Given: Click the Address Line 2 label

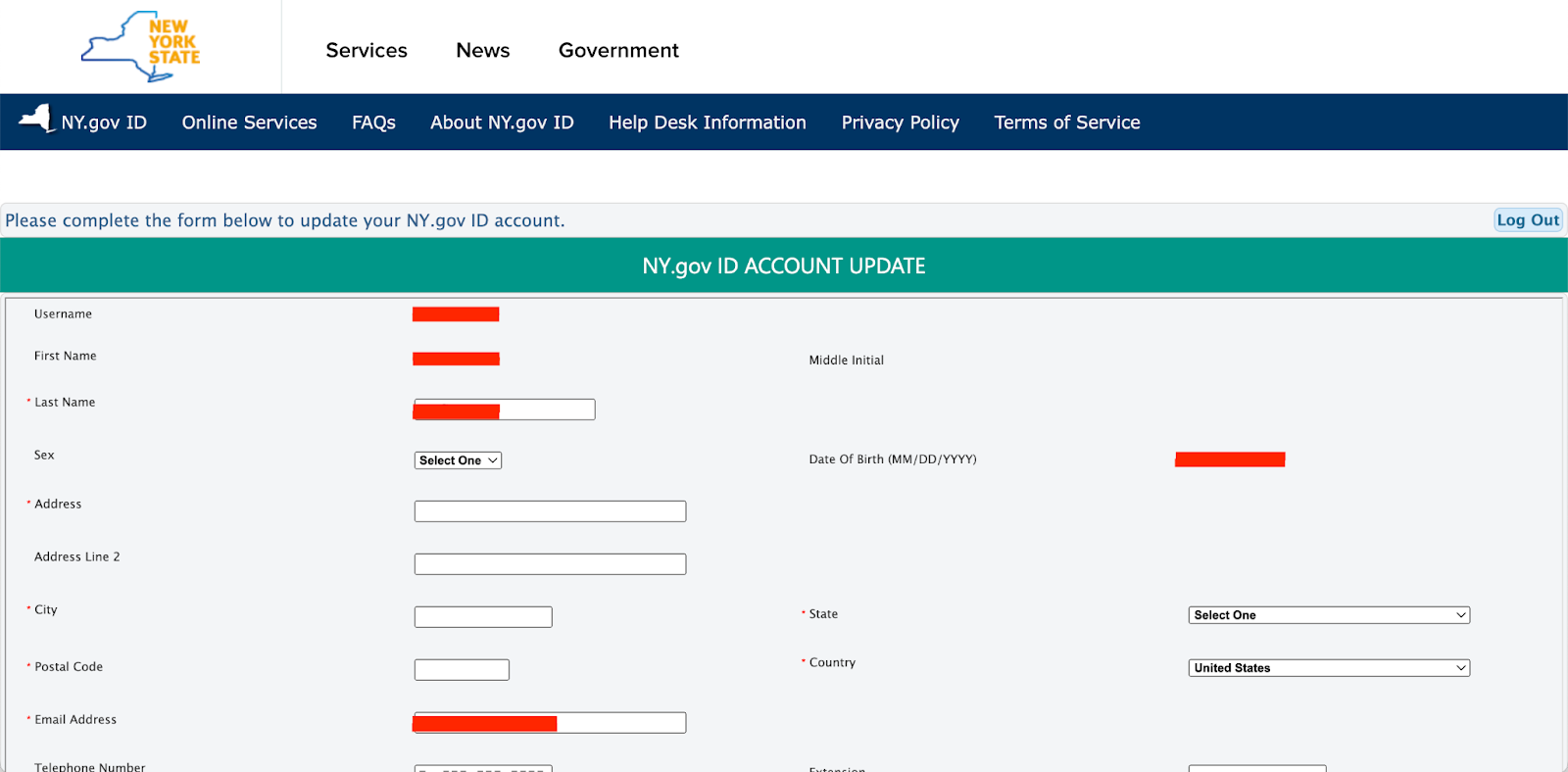Looking at the screenshot, I should pyautogui.click(x=77, y=557).
